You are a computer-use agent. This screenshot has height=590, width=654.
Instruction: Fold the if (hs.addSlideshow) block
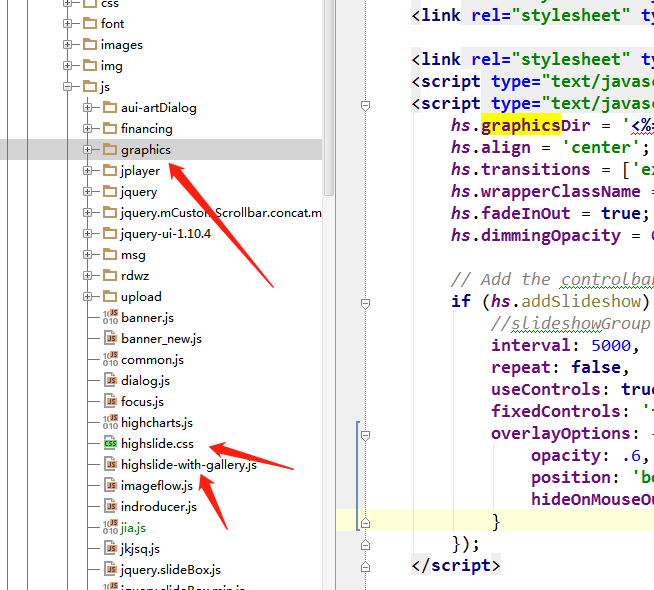point(365,304)
